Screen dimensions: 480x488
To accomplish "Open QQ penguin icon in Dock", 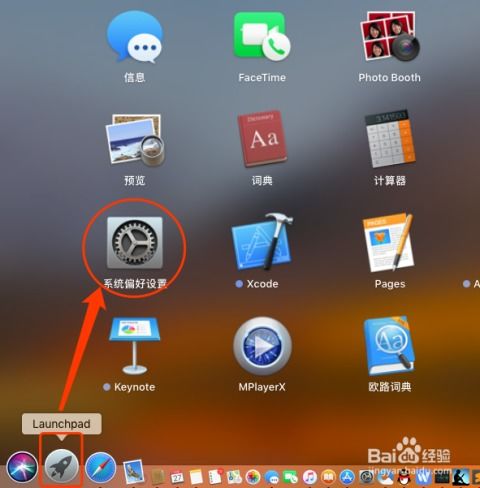I will pyautogui.click(x=404, y=476).
